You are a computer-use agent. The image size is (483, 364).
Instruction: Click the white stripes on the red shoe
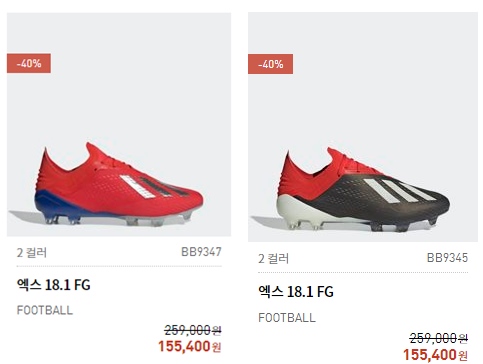pos(137,187)
